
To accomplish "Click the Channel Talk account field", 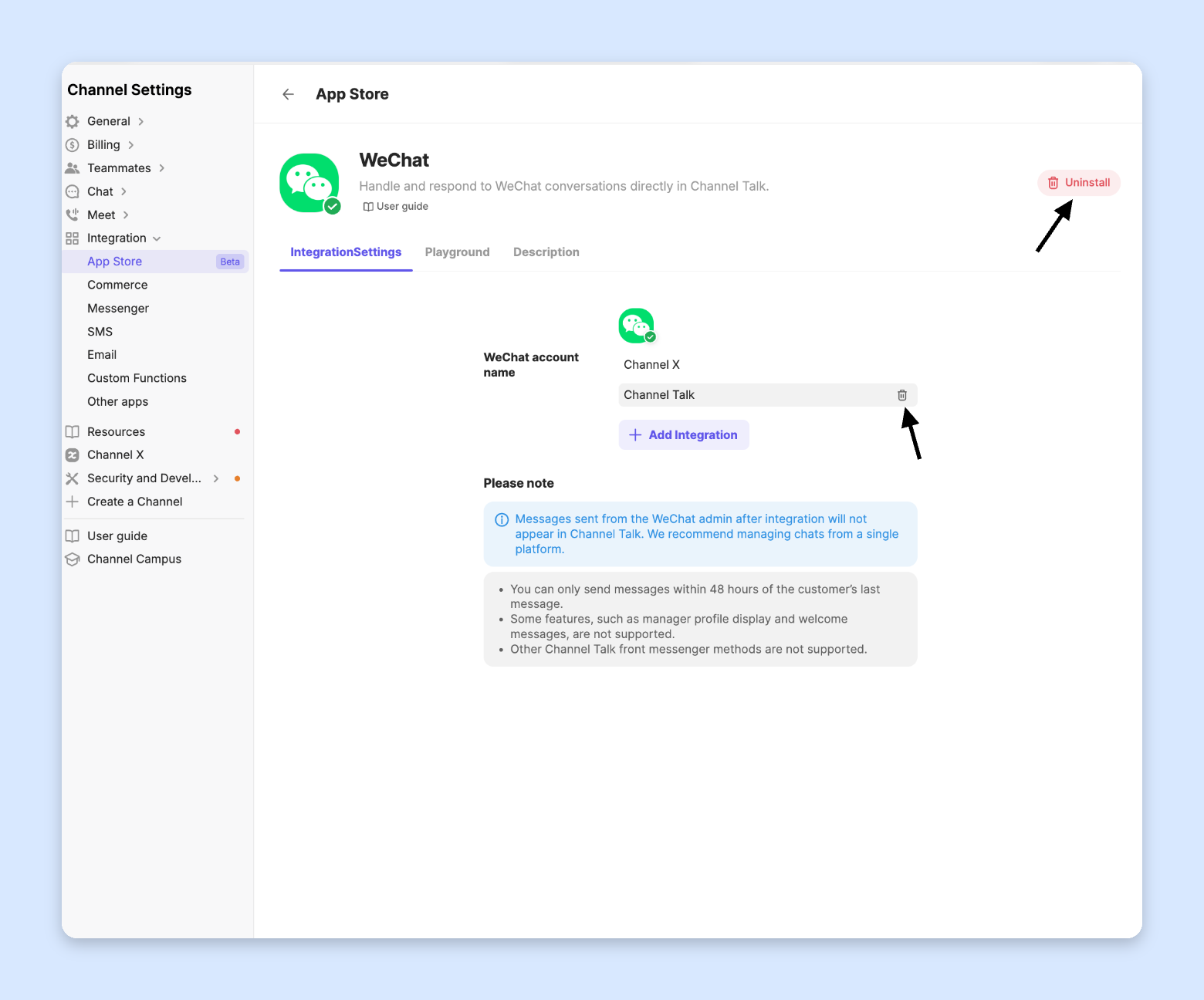I will pos(768,395).
